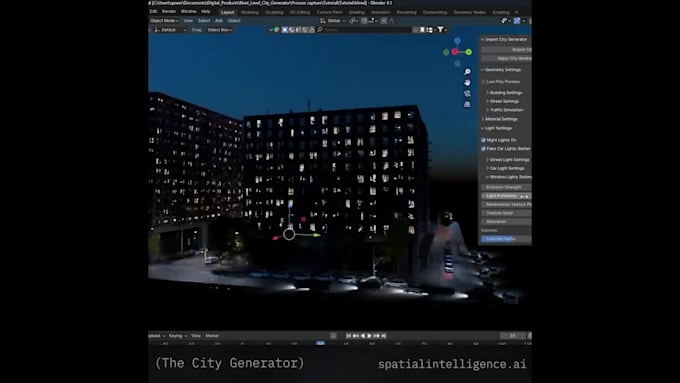Collapse the Import City Generator panel
This screenshot has height=383, width=680.
click(505, 39)
